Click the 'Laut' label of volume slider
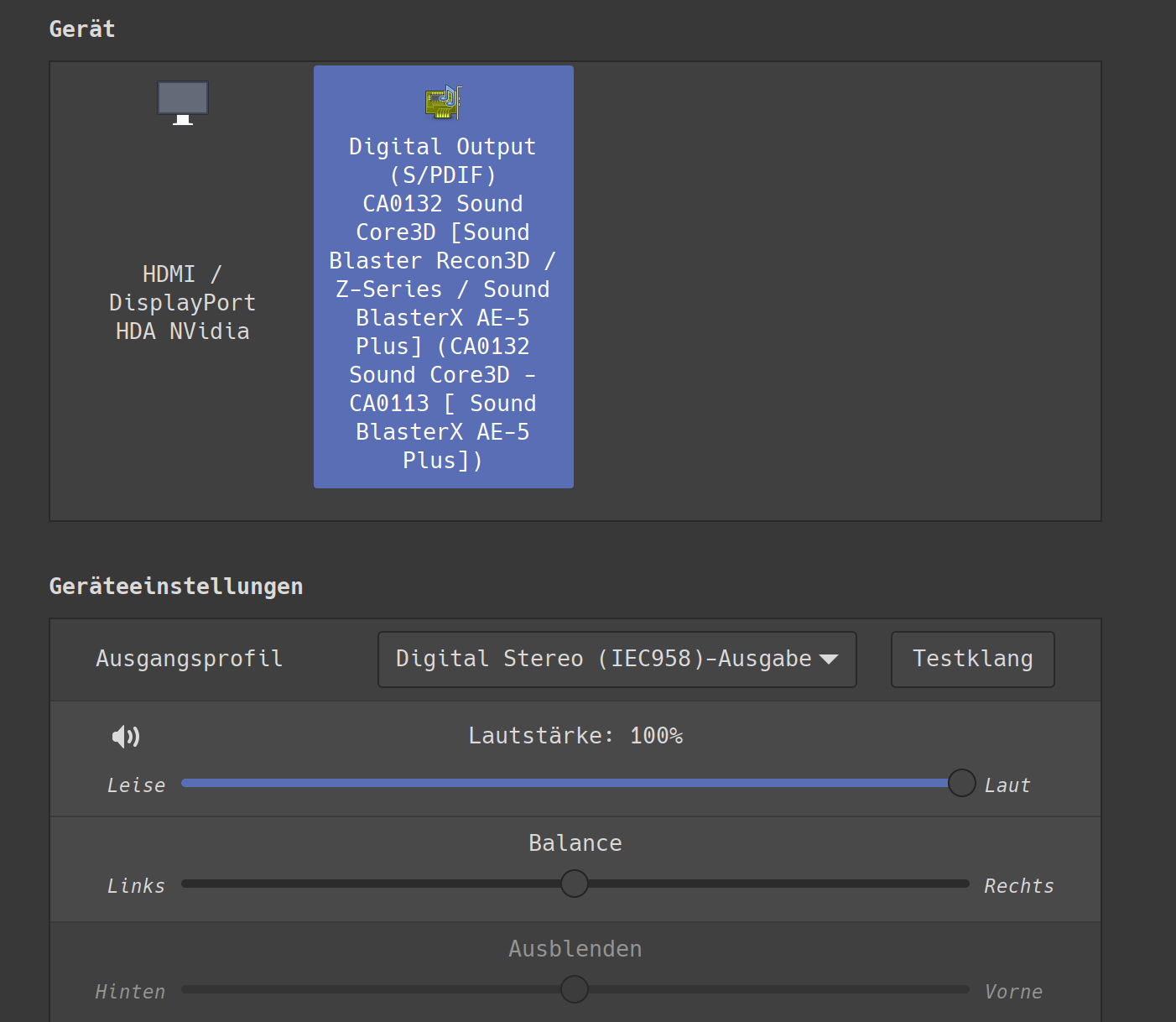This screenshot has width=1176, height=1022. pyautogui.click(x=1007, y=785)
